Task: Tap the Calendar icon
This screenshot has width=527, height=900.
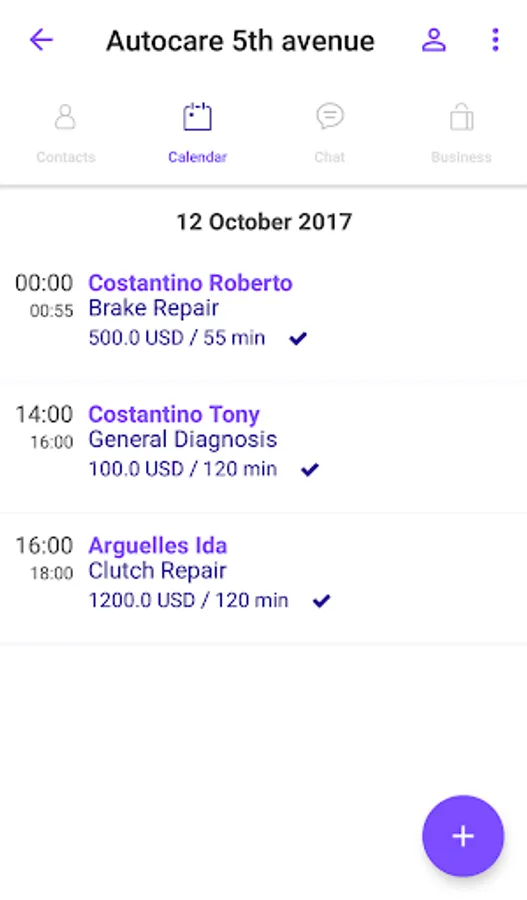Action: click(197, 117)
